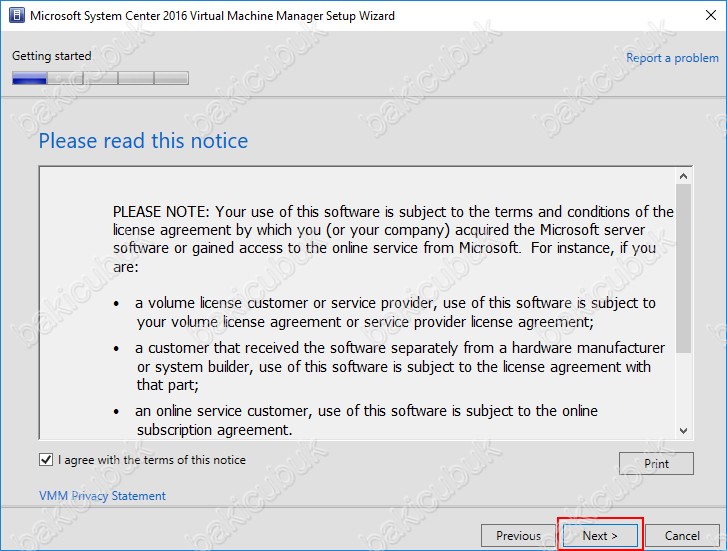This screenshot has height=551, width=727.
Task: Open the Report a problem link
Action: click(671, 58)
